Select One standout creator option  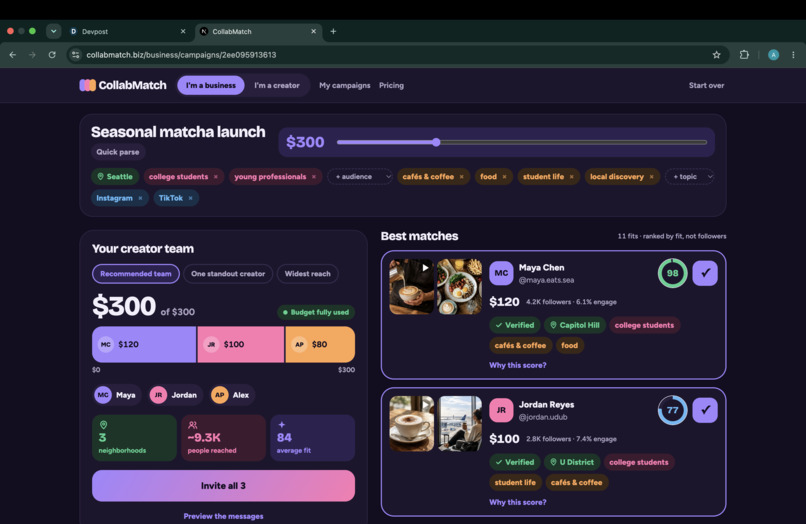(228, 274)
